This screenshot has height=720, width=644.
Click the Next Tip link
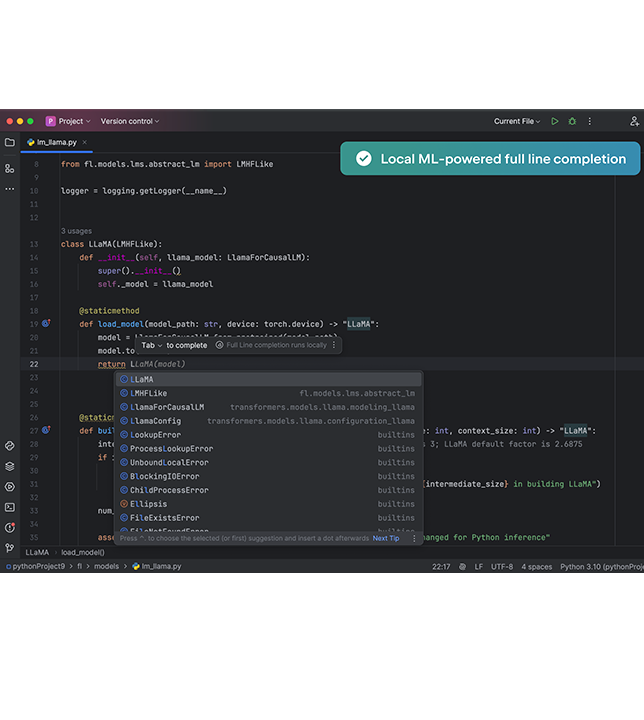[386, 538]
